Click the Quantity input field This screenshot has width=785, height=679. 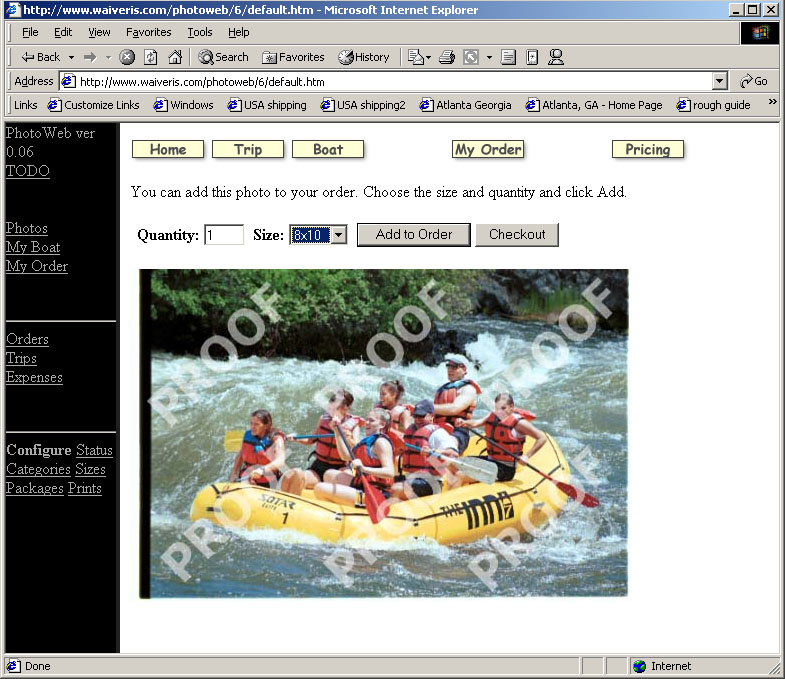224,235
